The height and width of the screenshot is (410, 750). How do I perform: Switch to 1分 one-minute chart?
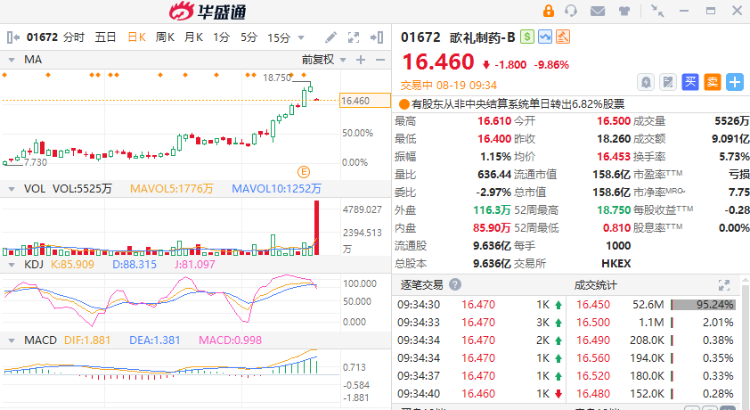point(221,37)
